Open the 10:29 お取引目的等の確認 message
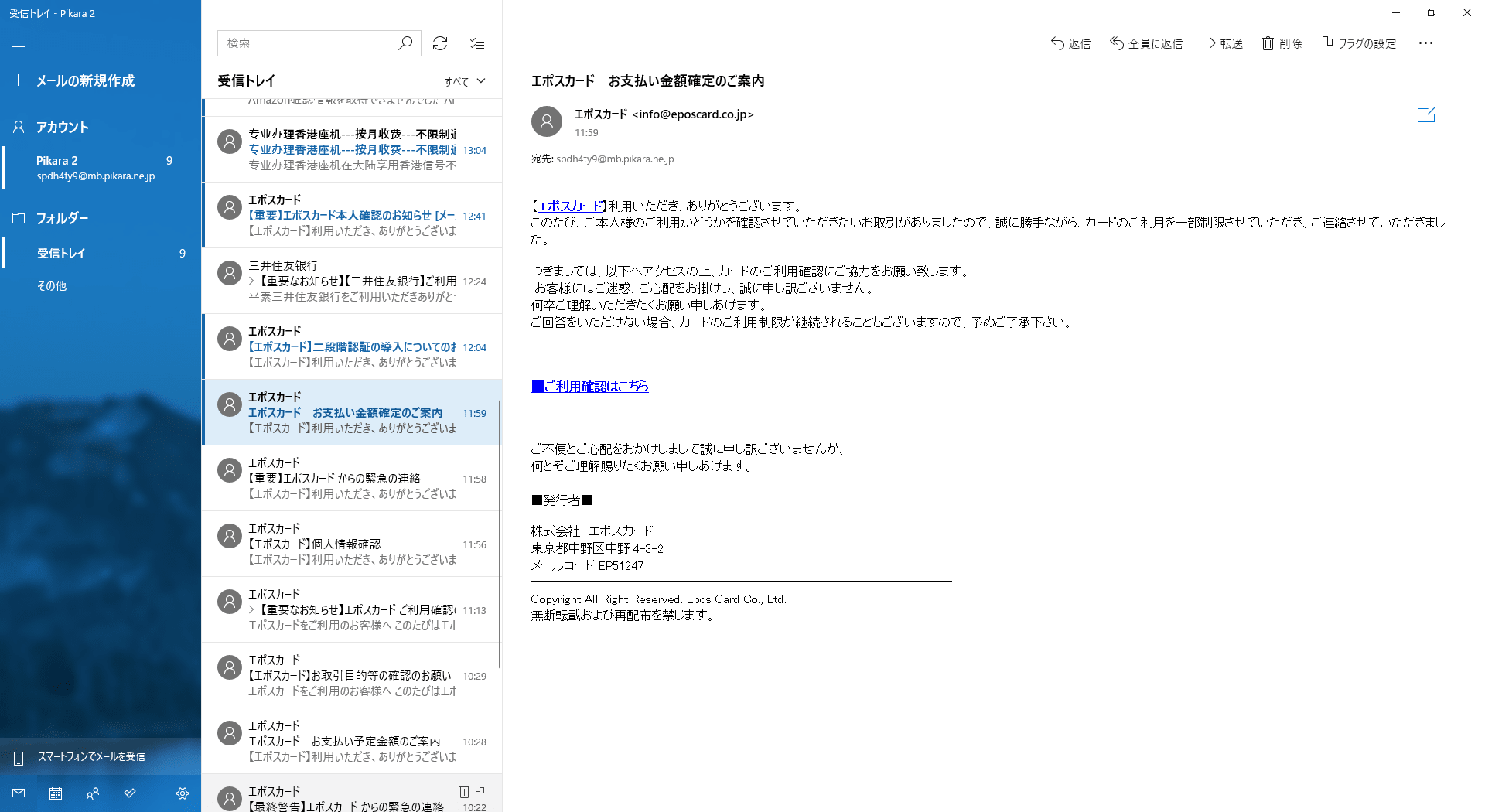Image resolution: width=1485 pixels, height=812 pixels. [x=352, y=675]
